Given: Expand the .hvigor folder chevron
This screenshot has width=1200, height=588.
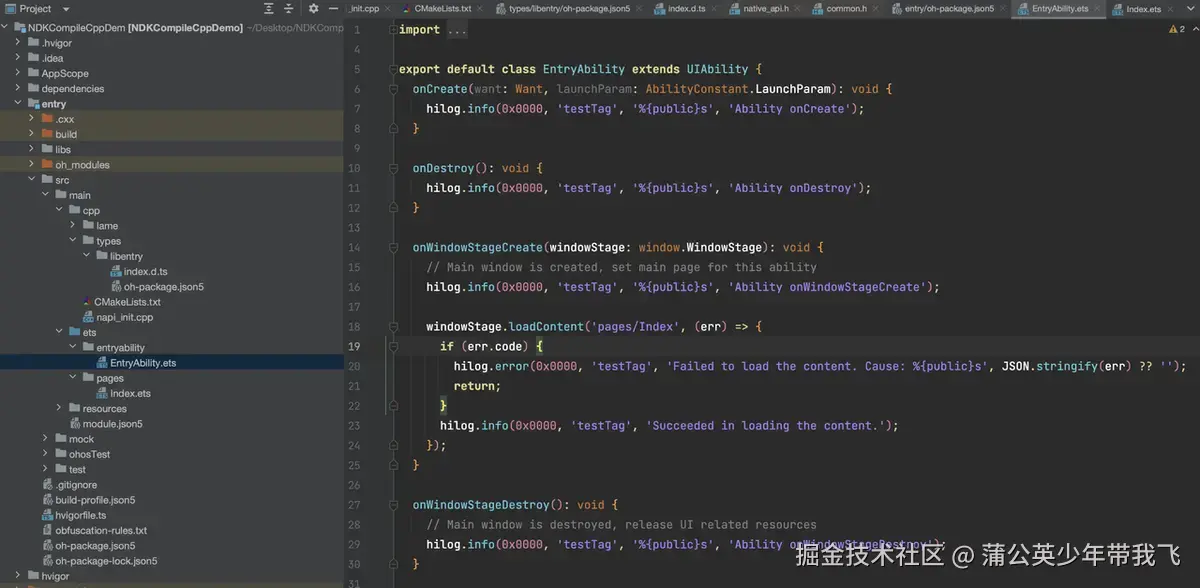Looking at the screenshot, I should coord(19,43).
